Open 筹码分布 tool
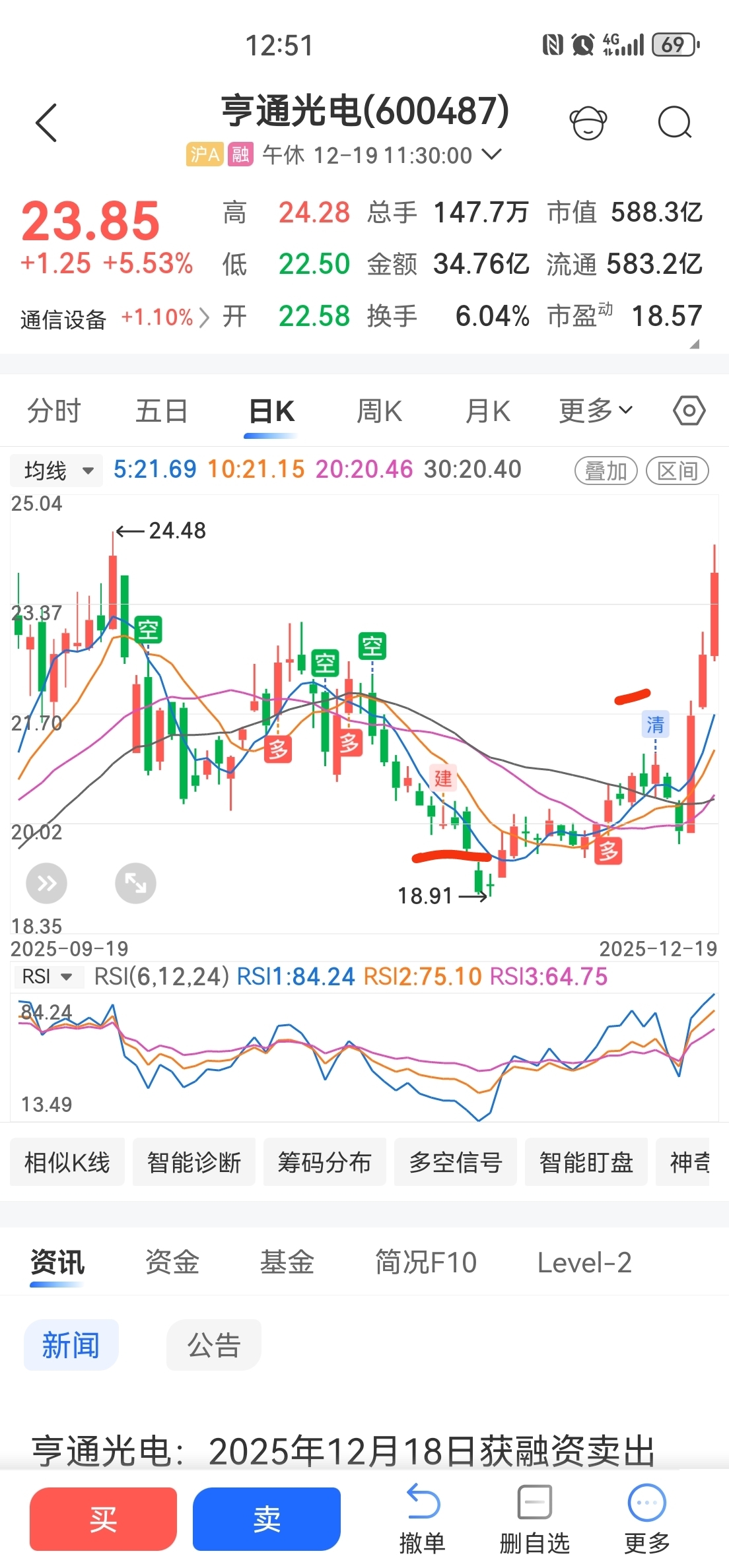This screenshot has height=1568, width=729. coord(325,1161)
